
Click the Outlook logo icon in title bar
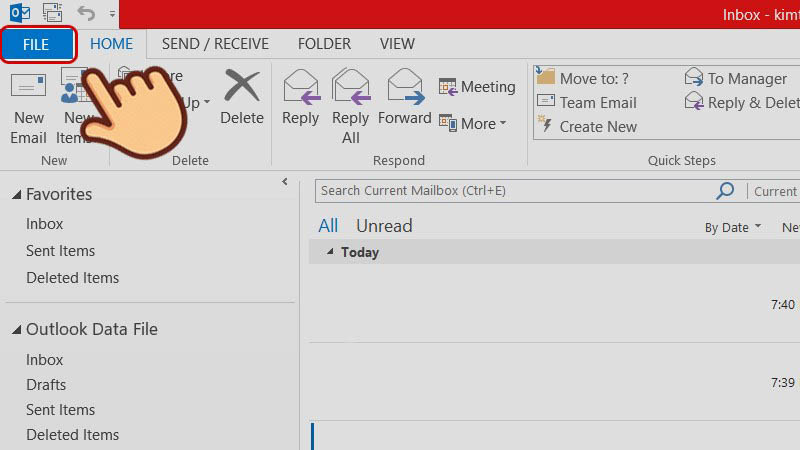(20, 12)
